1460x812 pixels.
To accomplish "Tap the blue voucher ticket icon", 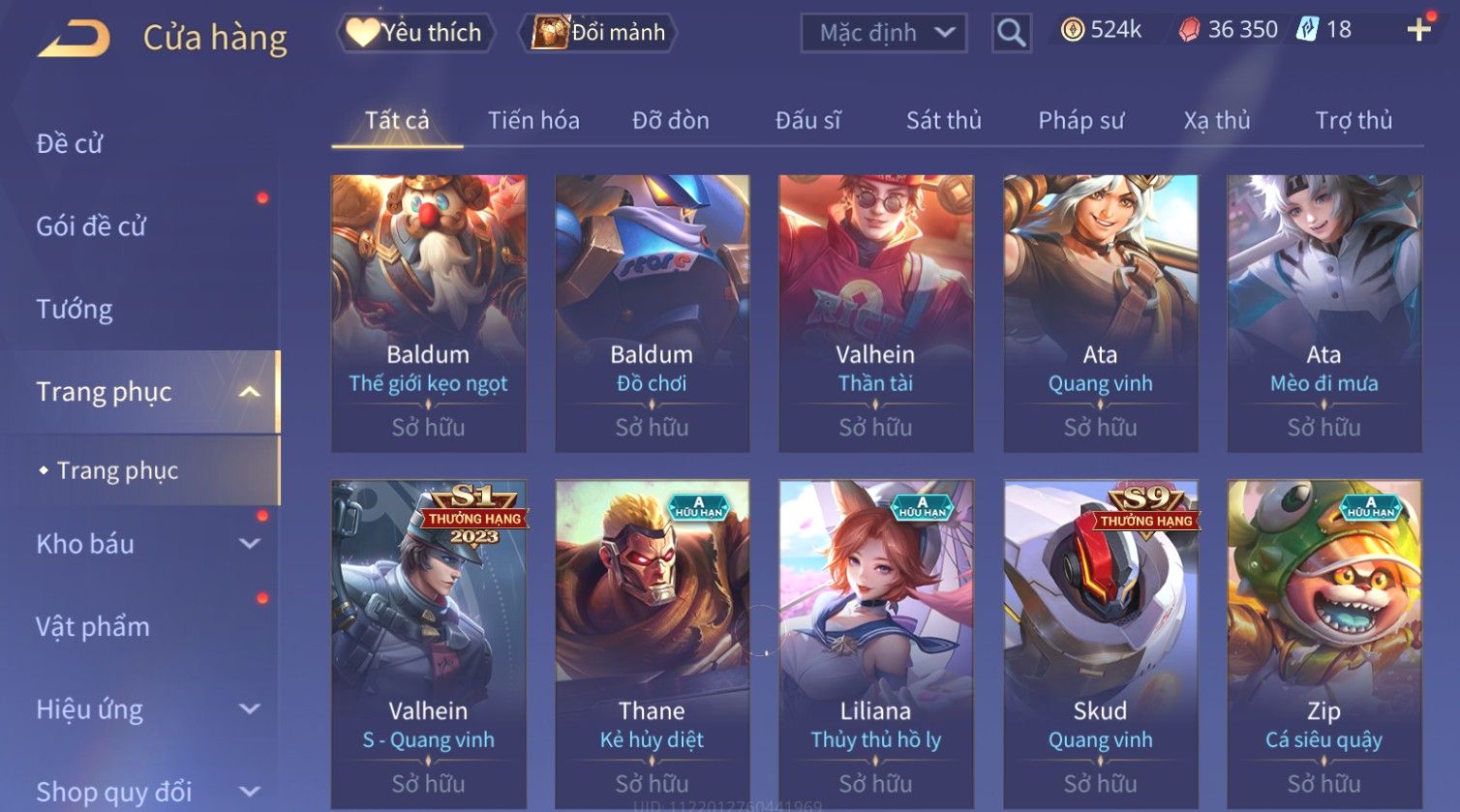I will [x=1308, y=29].
